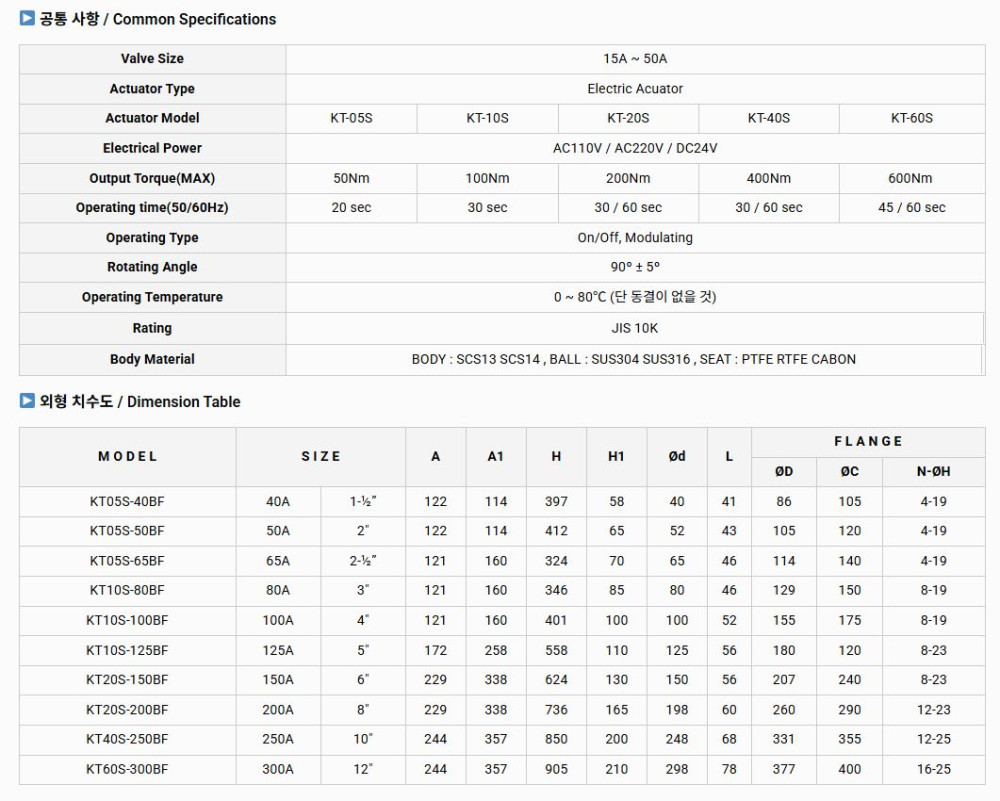
Task: Click the N-ØH flange column header
Action: [x=933, y=471]
